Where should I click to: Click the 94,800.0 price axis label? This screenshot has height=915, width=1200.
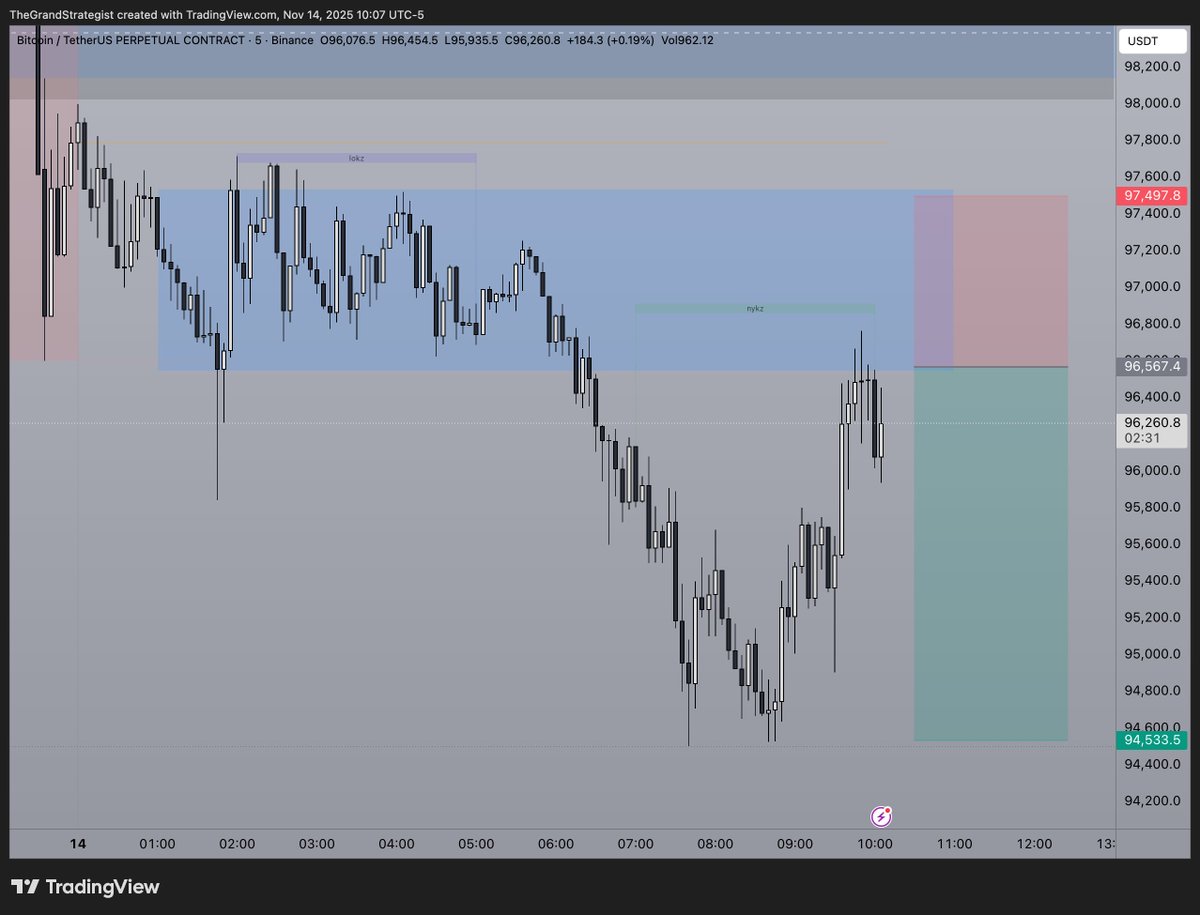tap(1153, 691)
